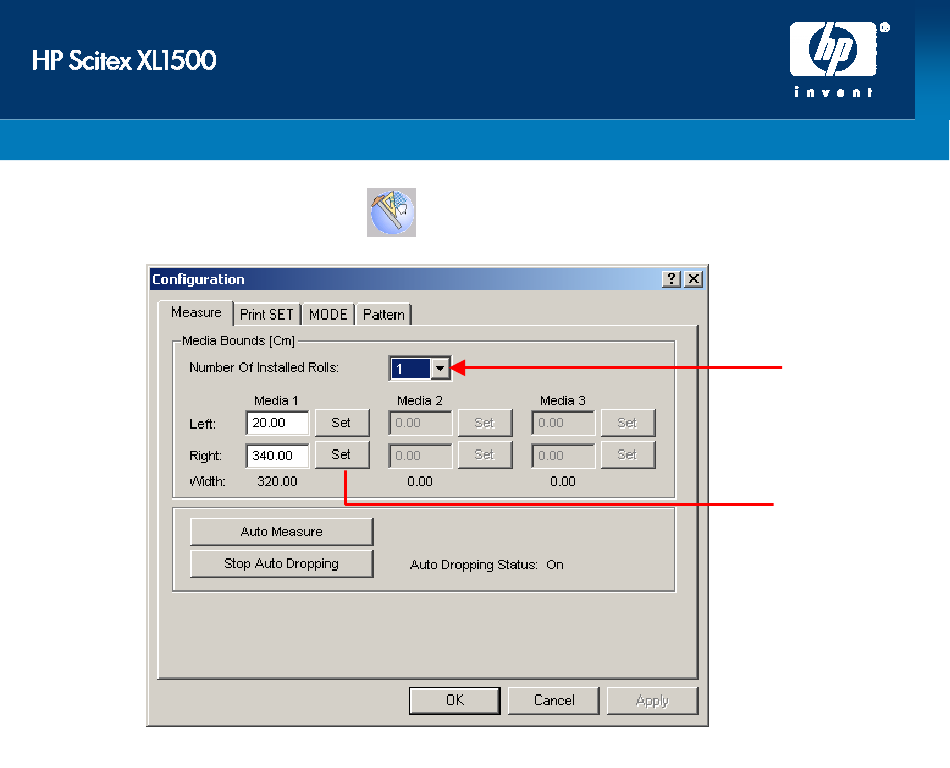The image size is (950, 768).
Task: Click the Media 3 Left input field
Action: coord(563,423)
